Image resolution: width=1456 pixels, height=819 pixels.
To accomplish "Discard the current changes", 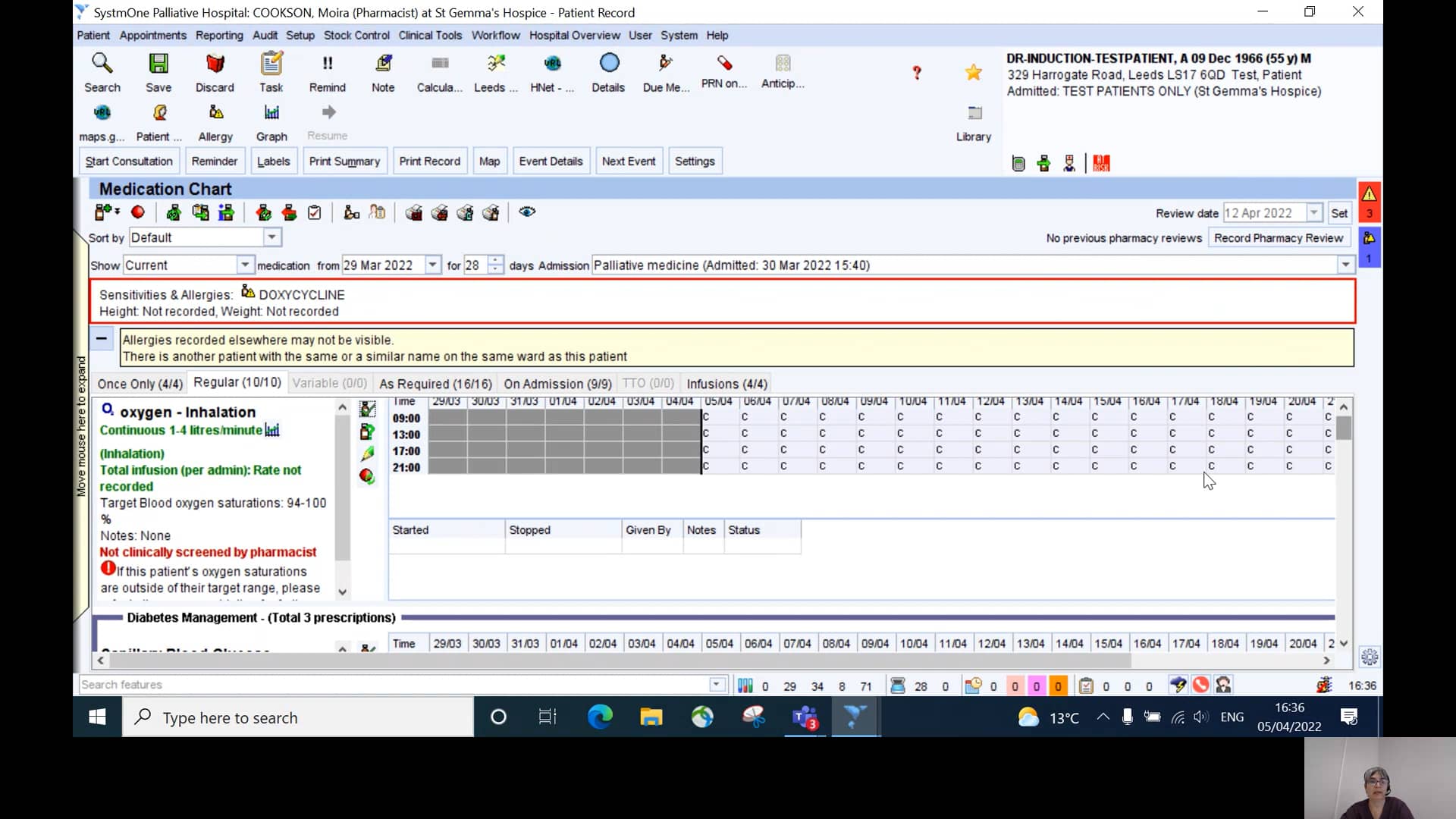I will coord(214,72).
